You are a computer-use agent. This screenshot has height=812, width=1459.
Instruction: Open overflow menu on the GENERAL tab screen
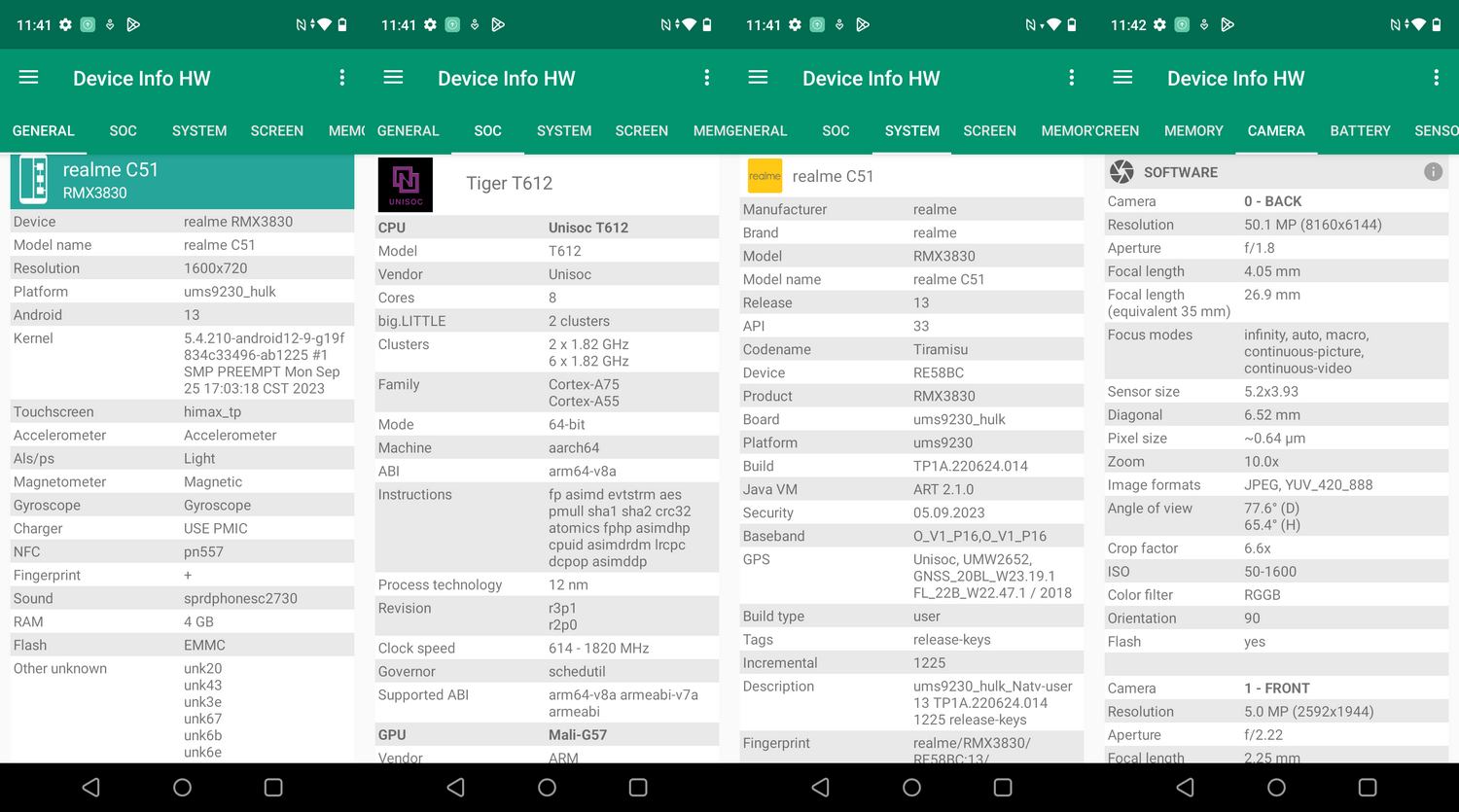pos(341,77)
